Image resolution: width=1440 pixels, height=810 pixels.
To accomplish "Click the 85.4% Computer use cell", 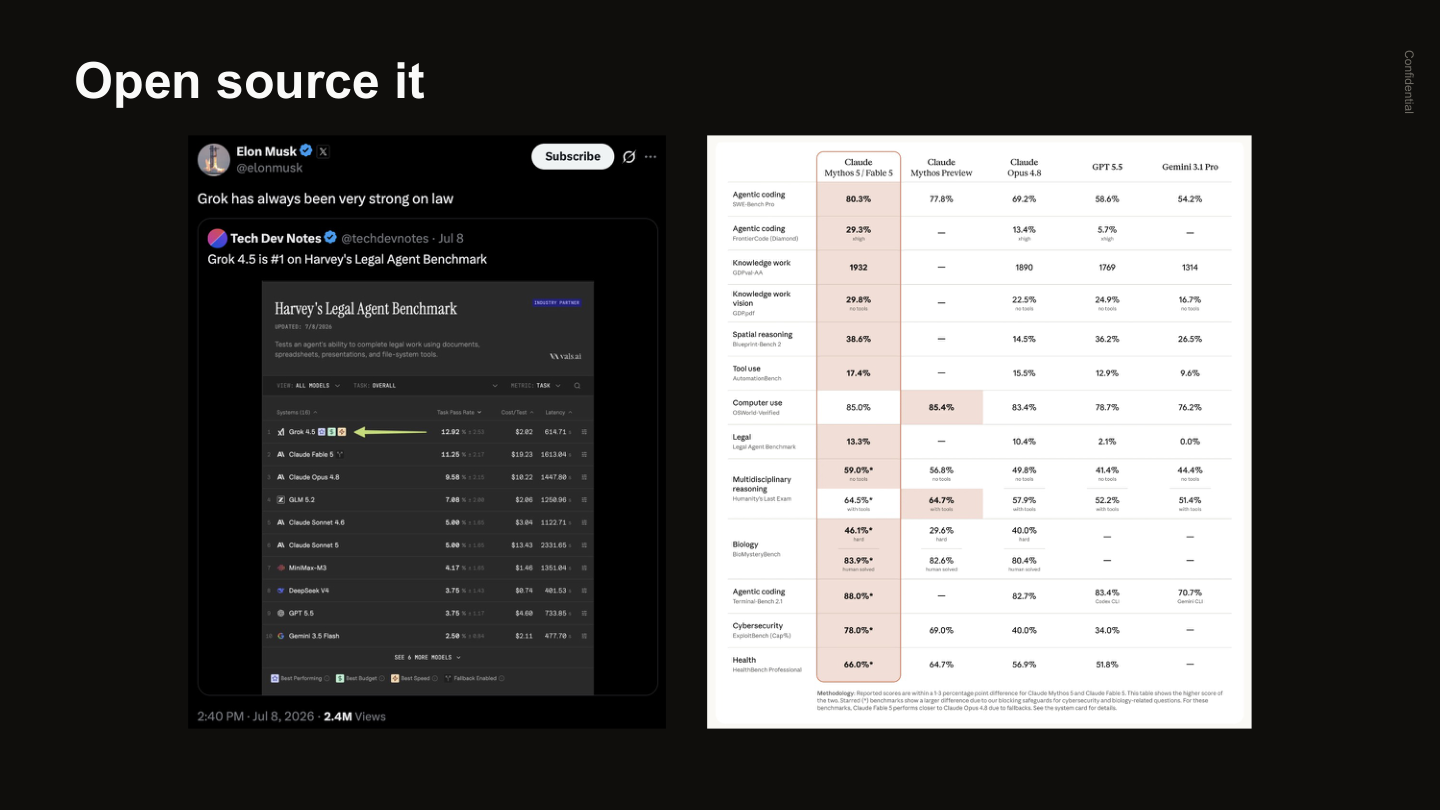I will pyautogui.click(x=941, y=407).
